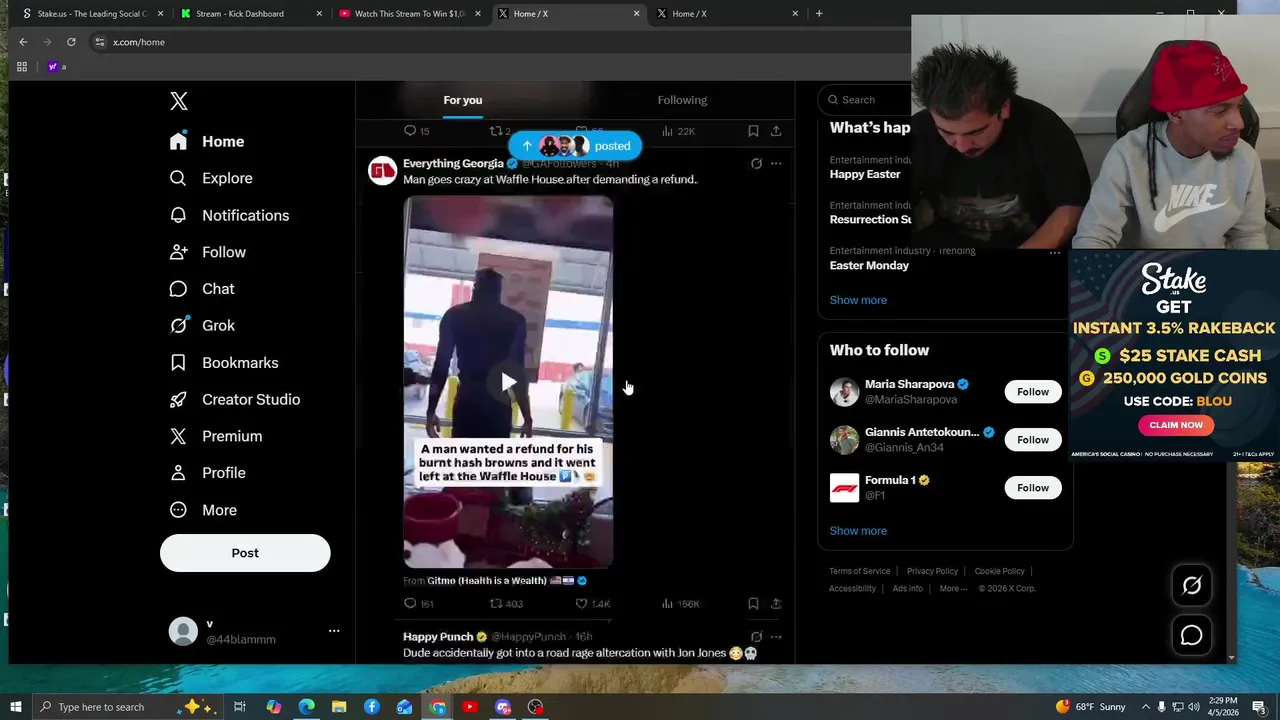
Task: Open the Windows Start menu
Action: tap(15, 707)
